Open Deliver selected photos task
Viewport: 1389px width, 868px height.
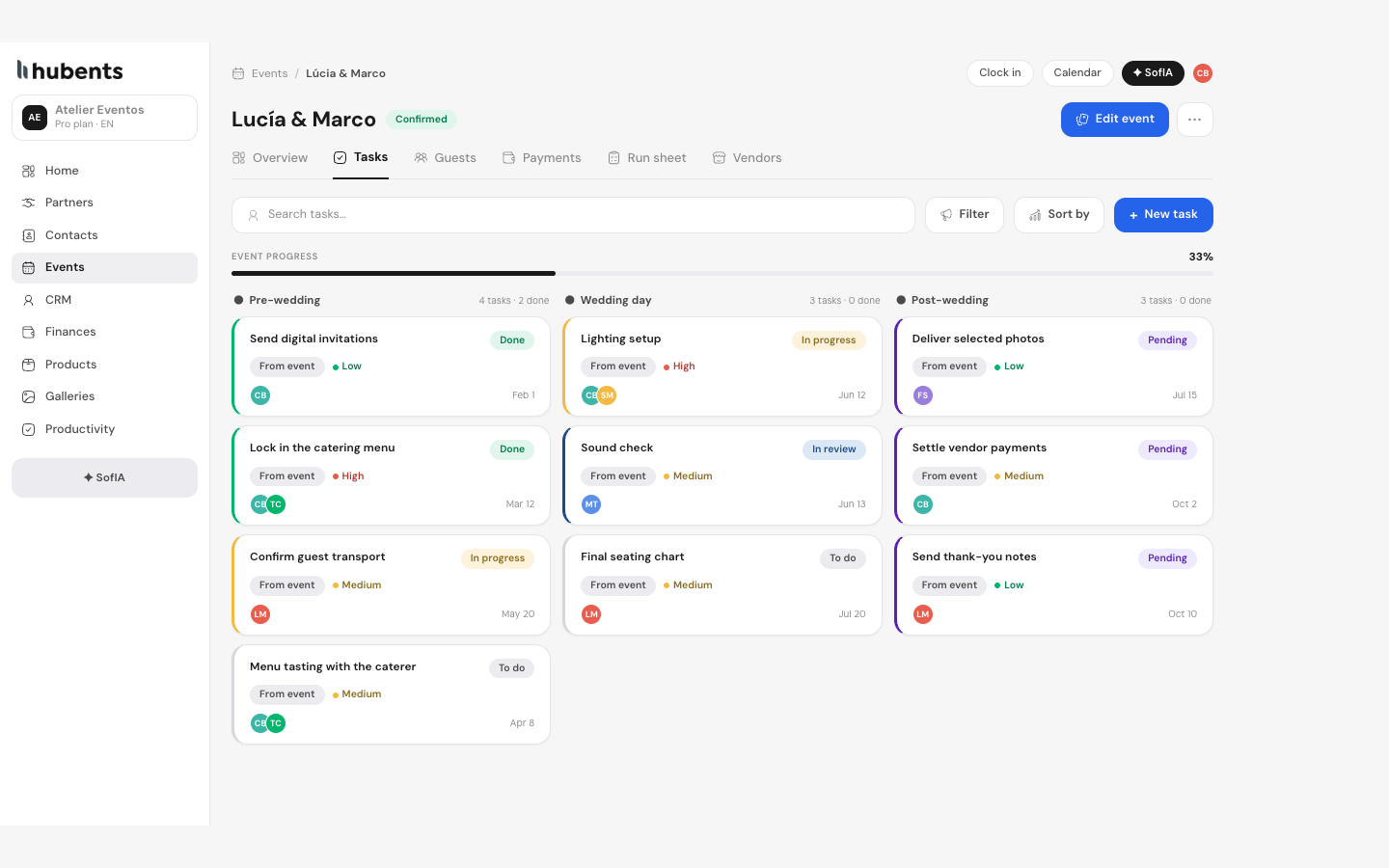(1053, 366)
